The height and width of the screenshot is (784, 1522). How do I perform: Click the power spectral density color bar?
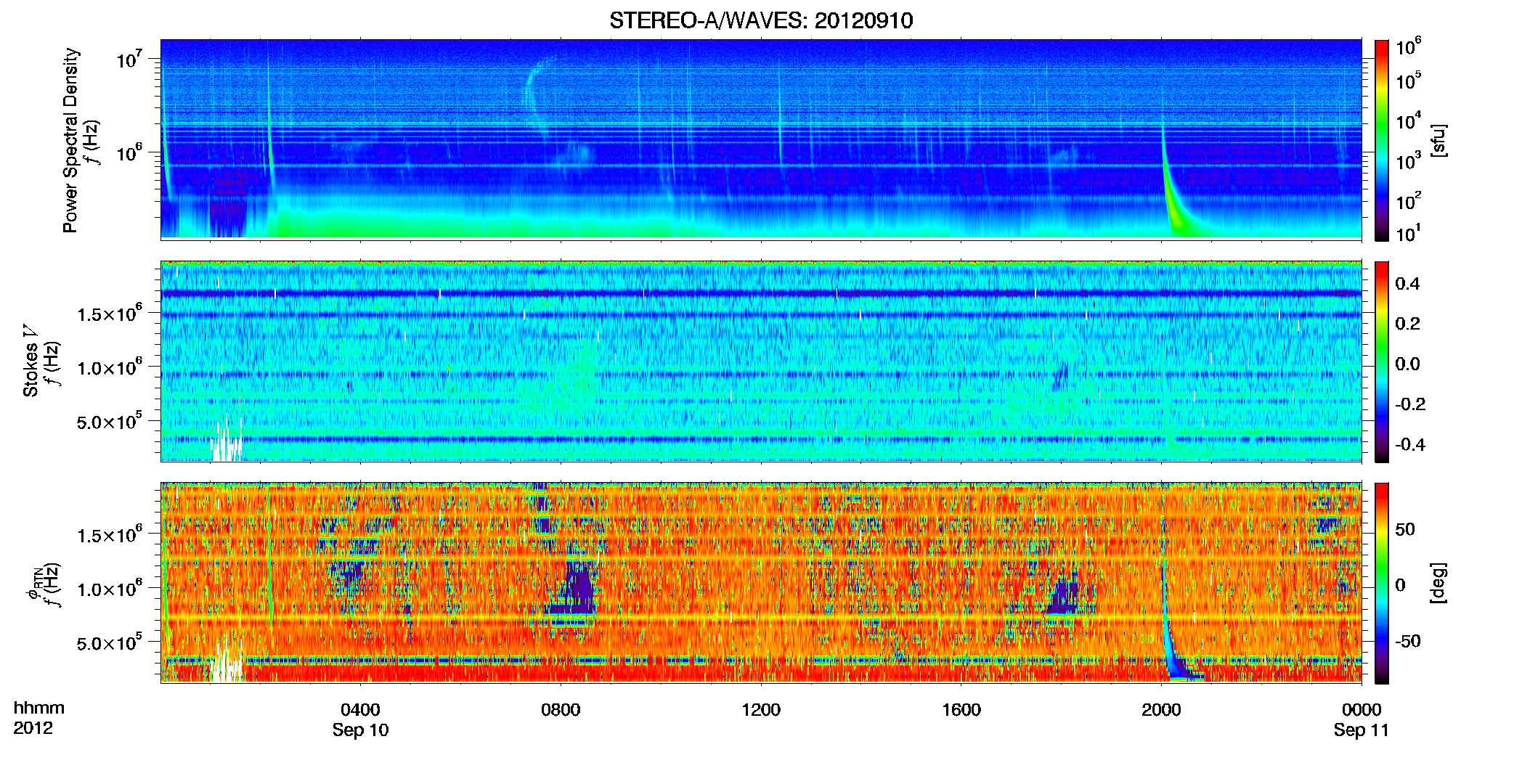tap(1382, 140)
